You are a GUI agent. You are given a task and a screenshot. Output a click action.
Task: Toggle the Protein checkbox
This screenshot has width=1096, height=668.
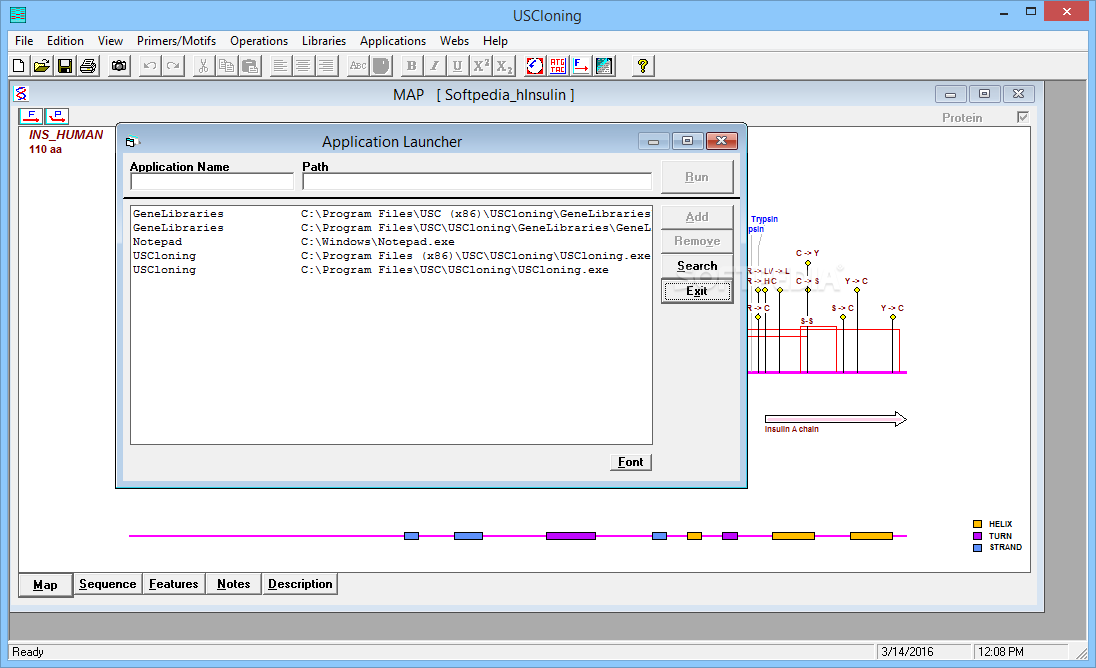pos(1023,117)
